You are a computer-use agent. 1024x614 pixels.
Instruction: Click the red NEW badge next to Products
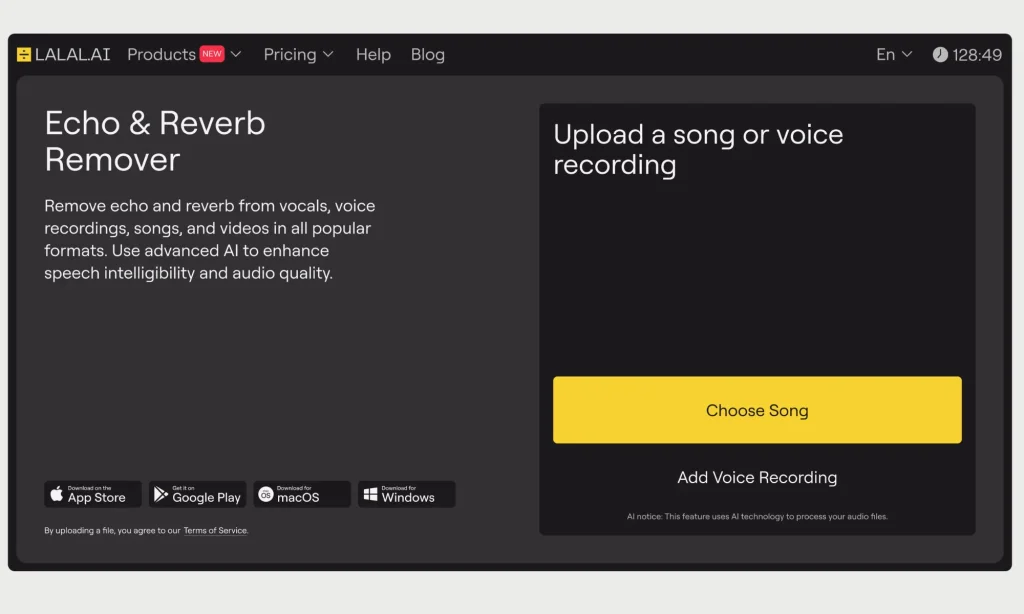point(212,54)
